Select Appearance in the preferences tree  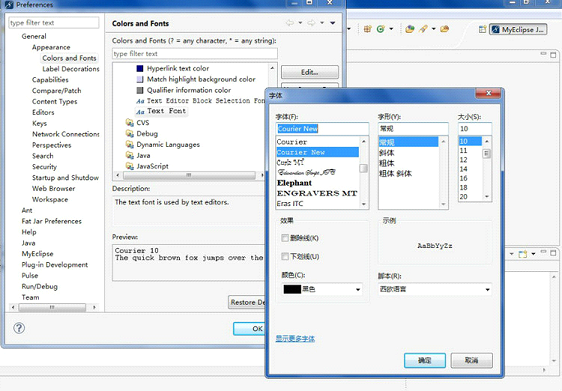coord(51,47)
